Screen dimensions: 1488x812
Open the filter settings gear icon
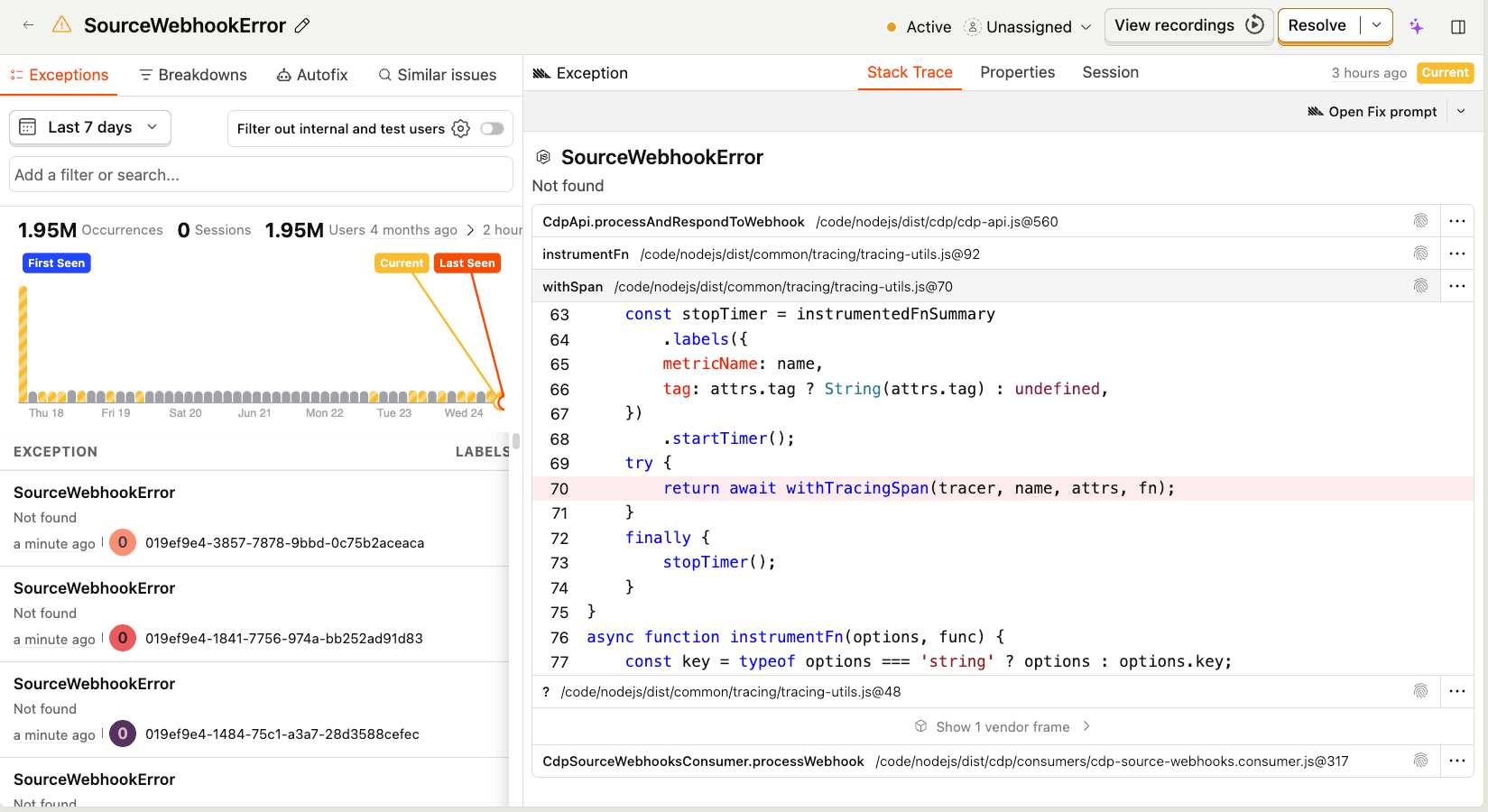pyautogui.click(x=461, y=129)
